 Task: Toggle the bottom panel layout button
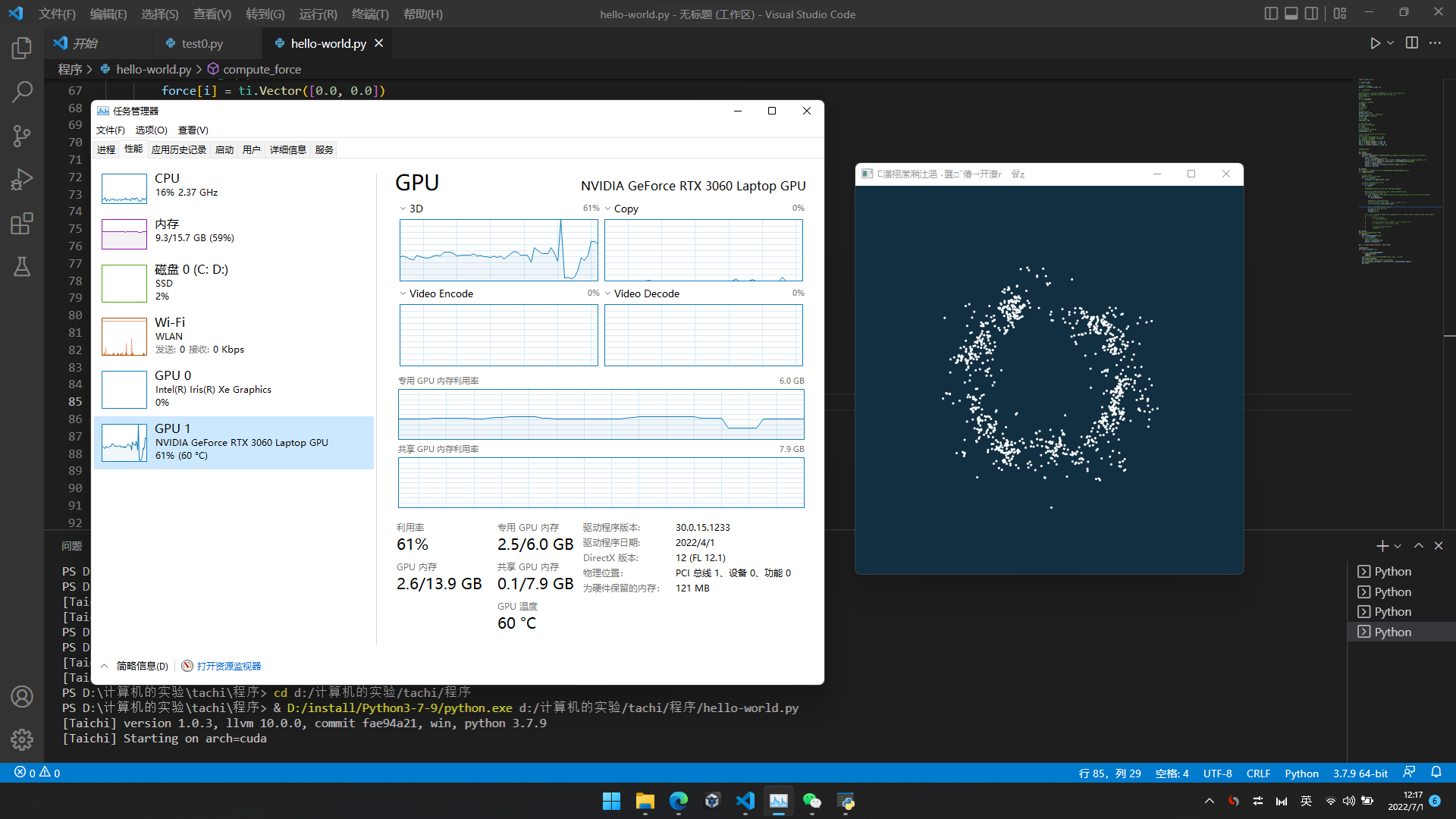[1291, 14]
